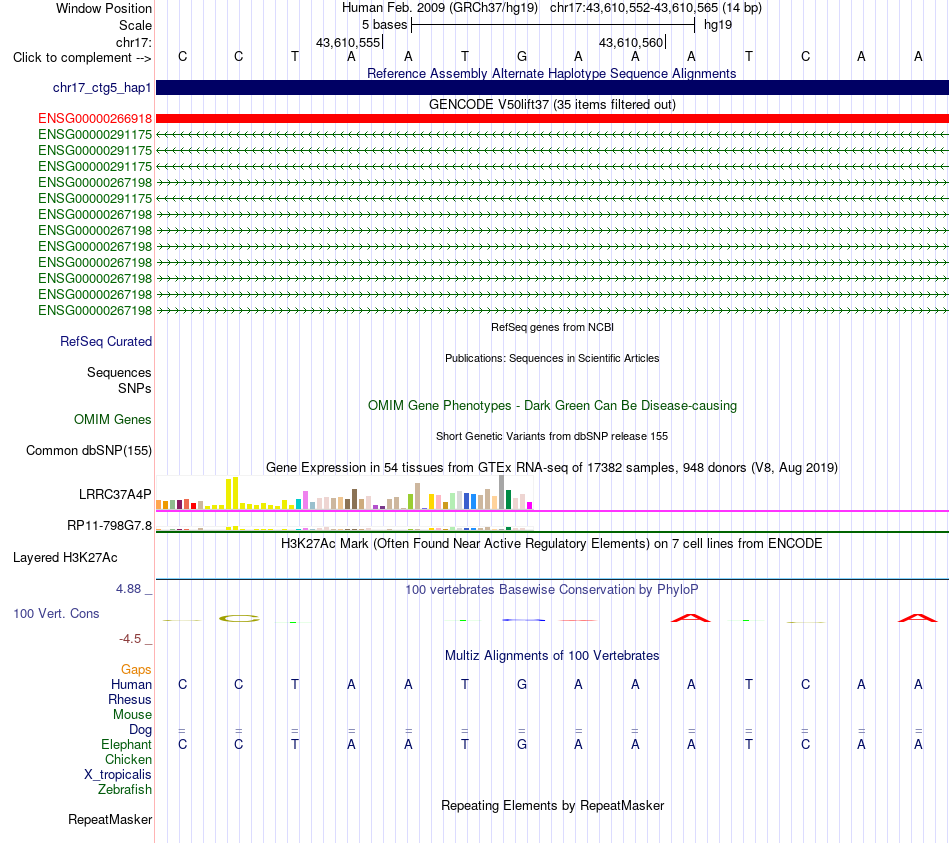Image resolution: width=950 pixels, height=843 pixels.
Task: Click the 'RefSeq genes from NCBI' title
Action: pos(552,327)
